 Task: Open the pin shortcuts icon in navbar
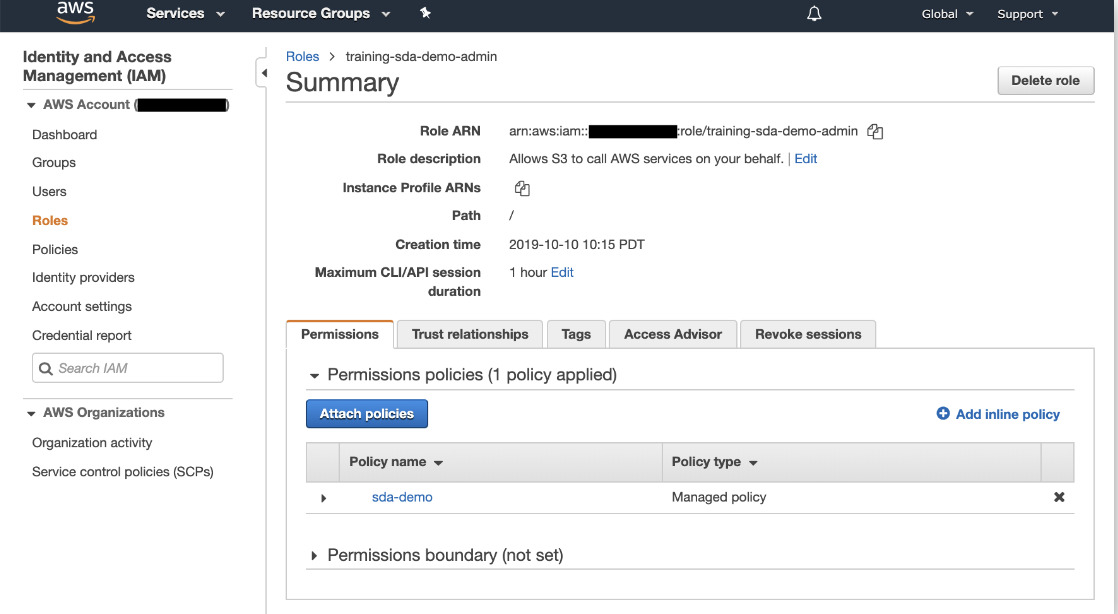coord(425,13)
